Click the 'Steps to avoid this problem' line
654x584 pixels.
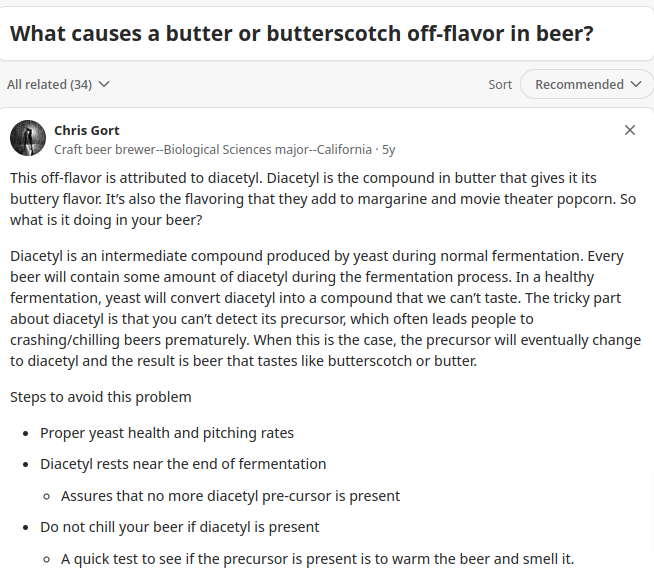click(101, 397)
